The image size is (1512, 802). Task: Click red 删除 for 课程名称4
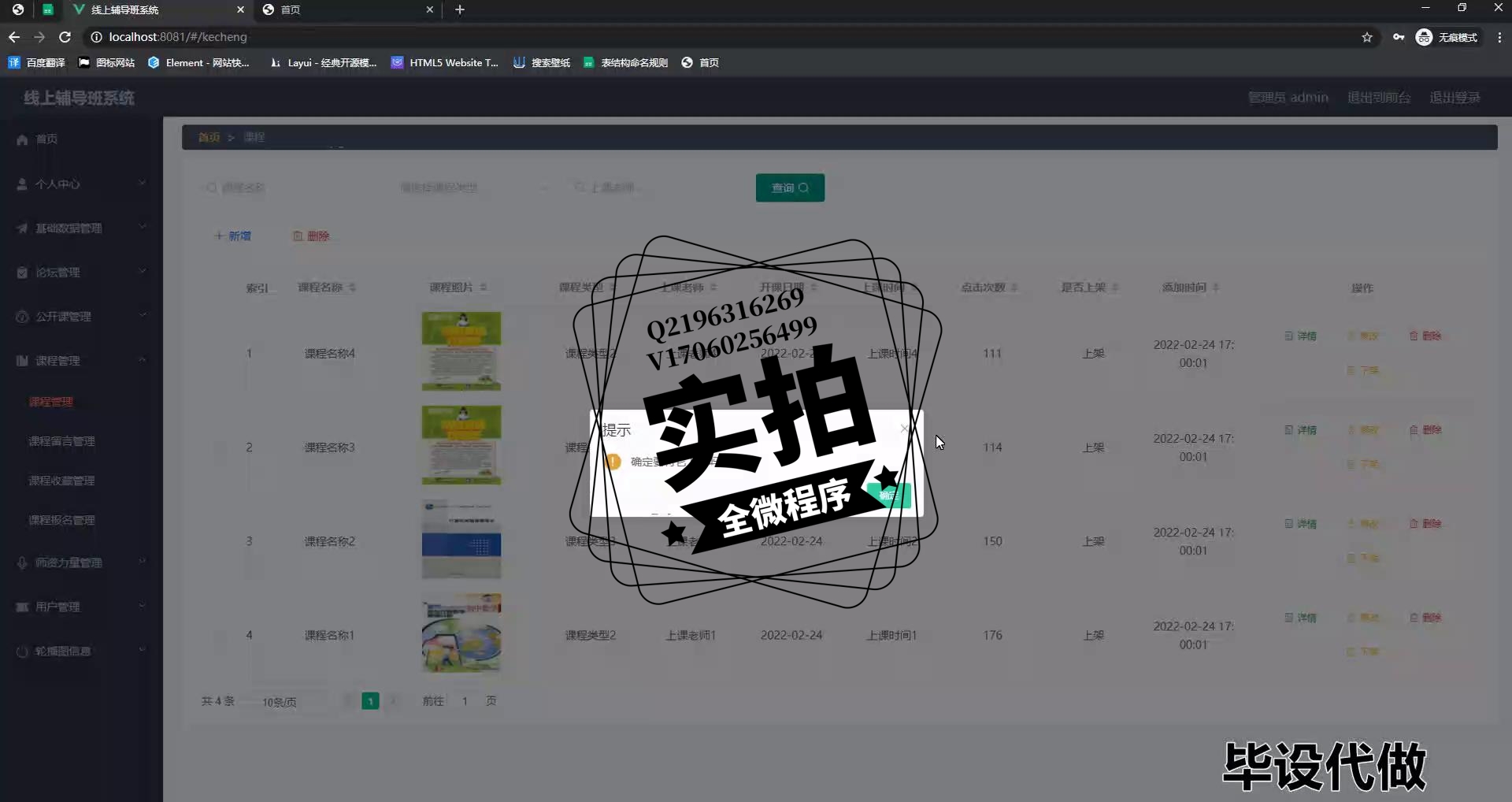[1425, 336]
